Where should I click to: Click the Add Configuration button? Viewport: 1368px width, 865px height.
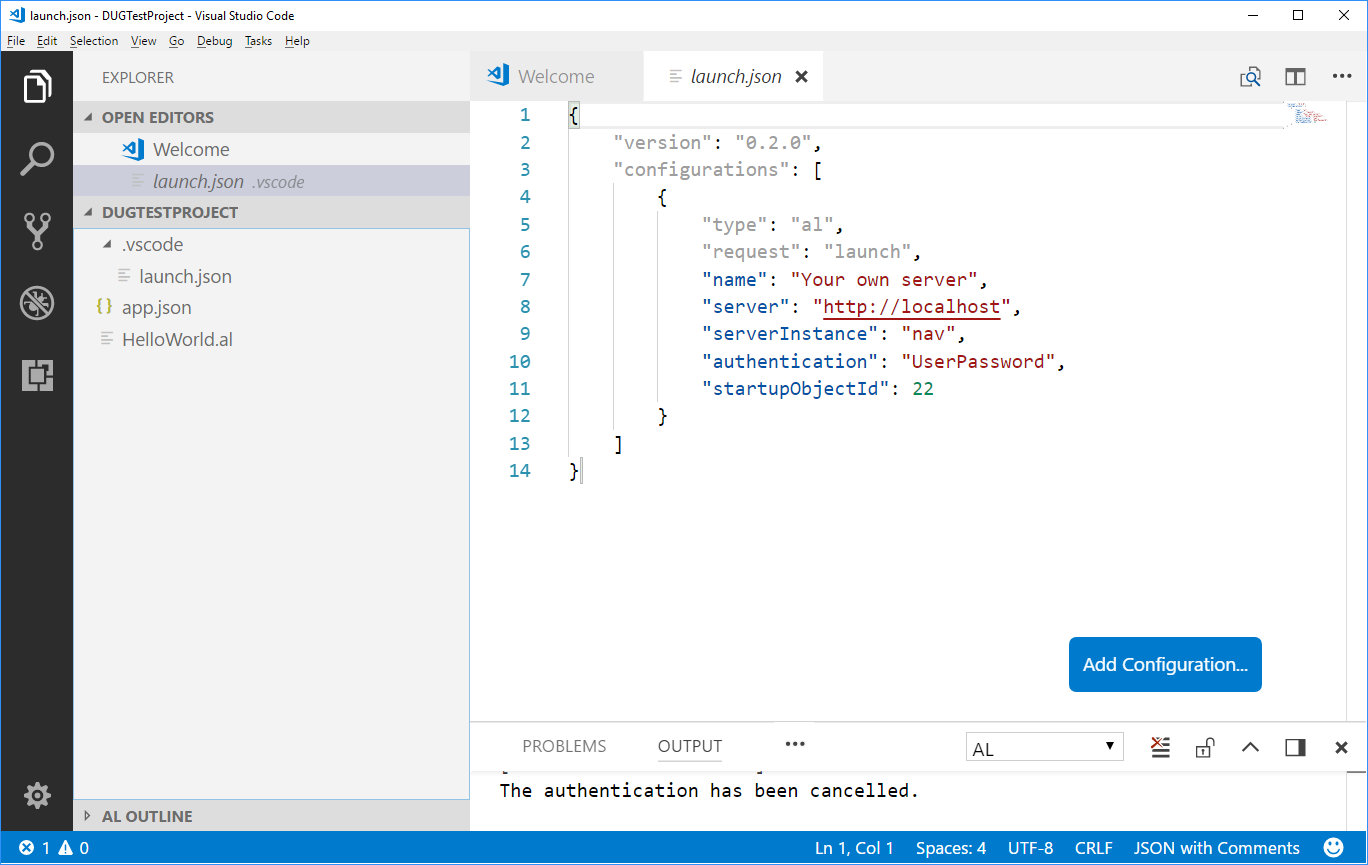1165,664
